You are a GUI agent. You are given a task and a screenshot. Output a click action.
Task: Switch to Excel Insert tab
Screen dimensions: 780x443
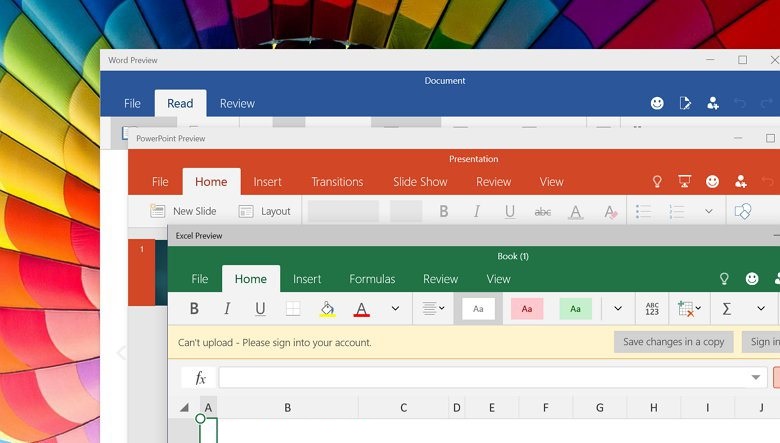point(307,279)
